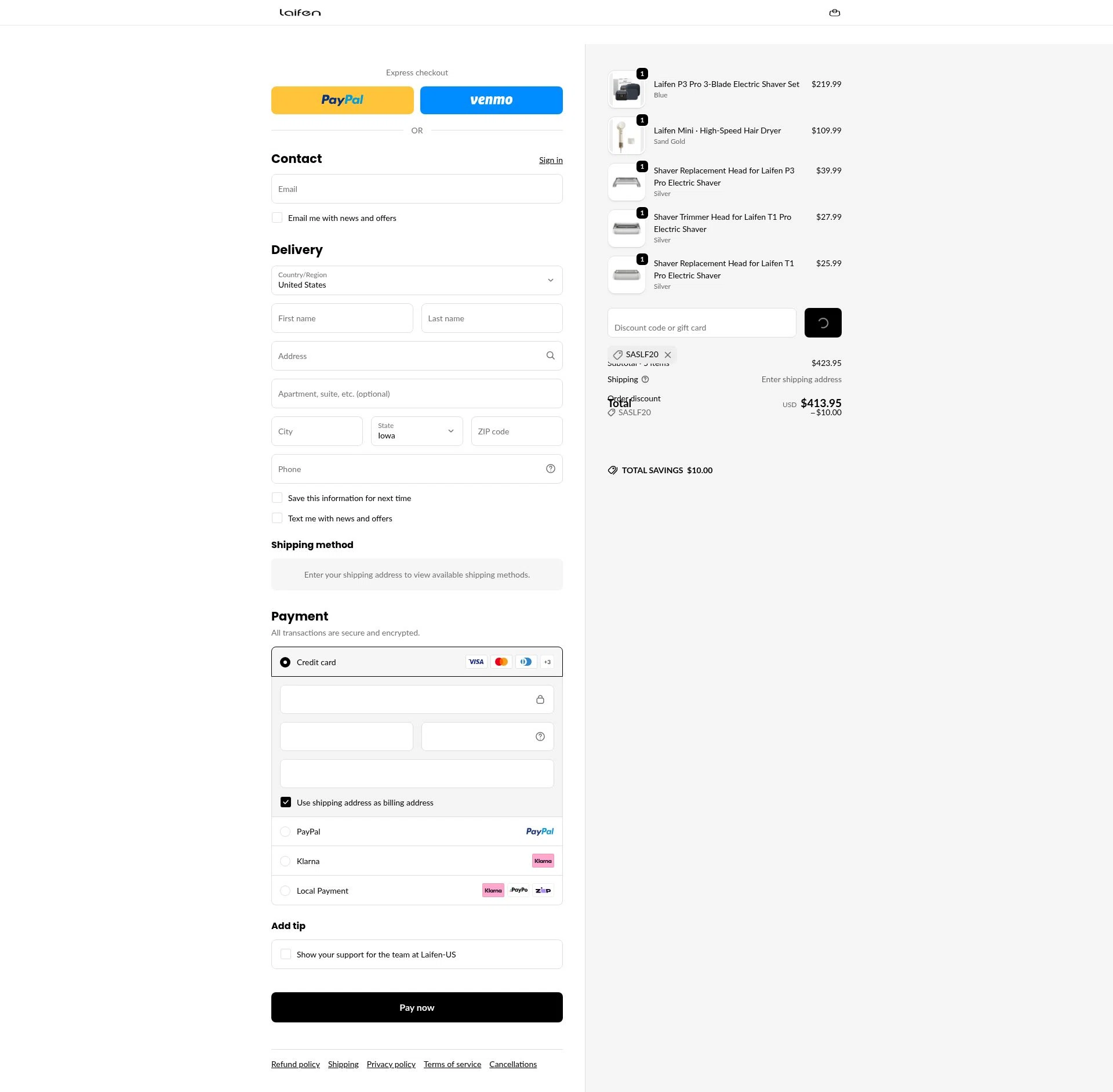
Task: Click the card number lock icon
Action: 540,699
